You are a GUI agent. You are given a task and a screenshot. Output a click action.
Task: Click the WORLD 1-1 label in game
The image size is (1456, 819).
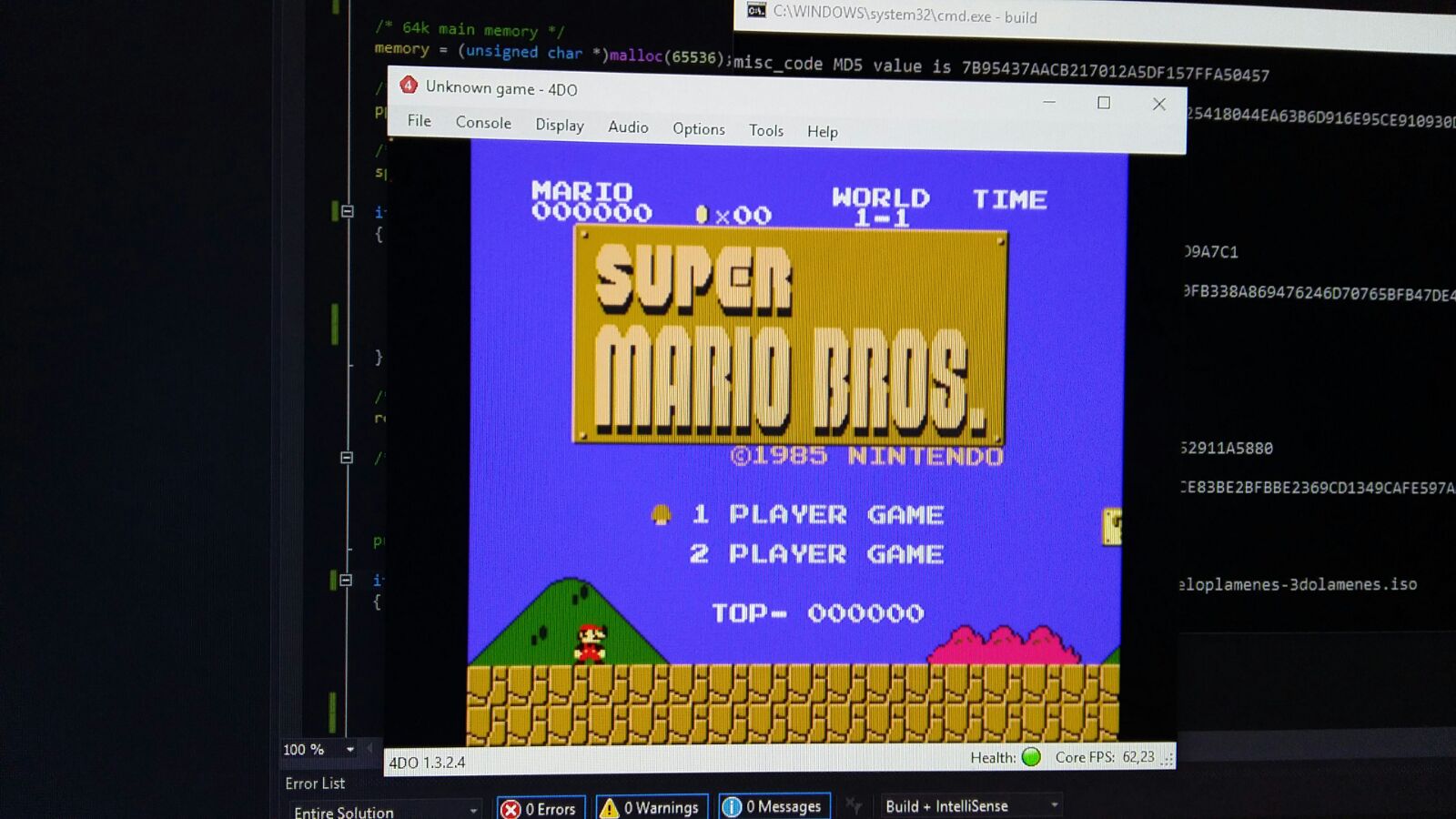click(x=881, y=207)
